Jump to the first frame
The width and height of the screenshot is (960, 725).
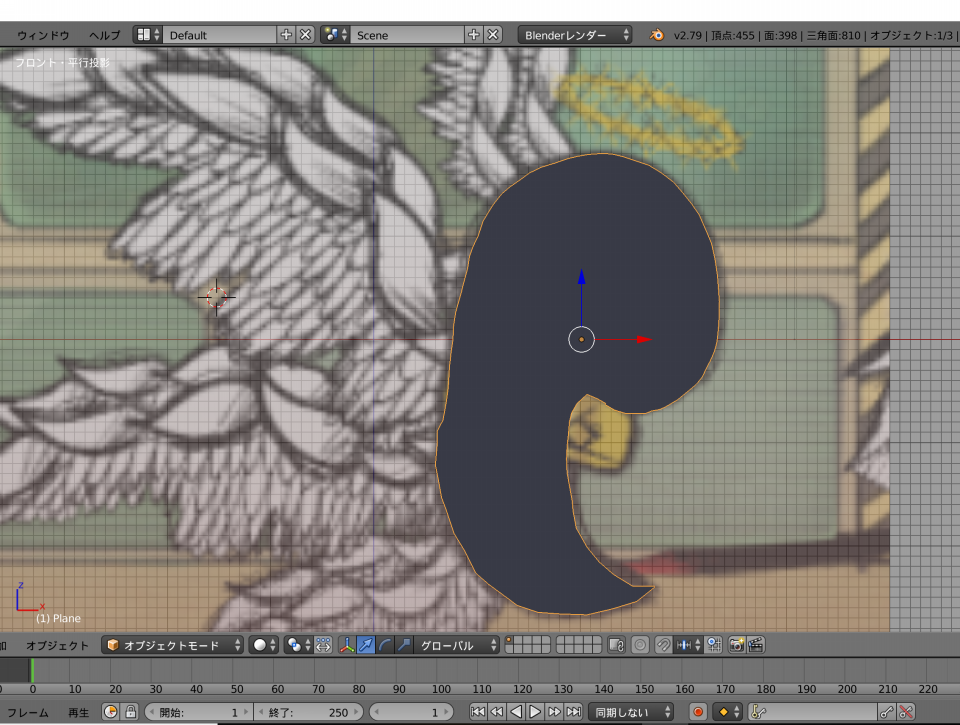click(x=478, y=712)
